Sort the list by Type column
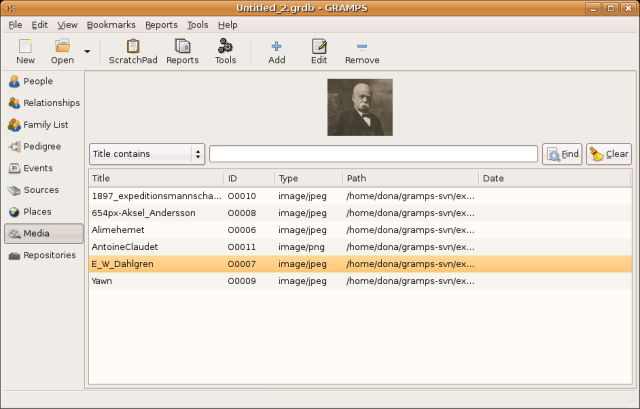Viewport: 640px width, 409px height. tap(306, 178)
